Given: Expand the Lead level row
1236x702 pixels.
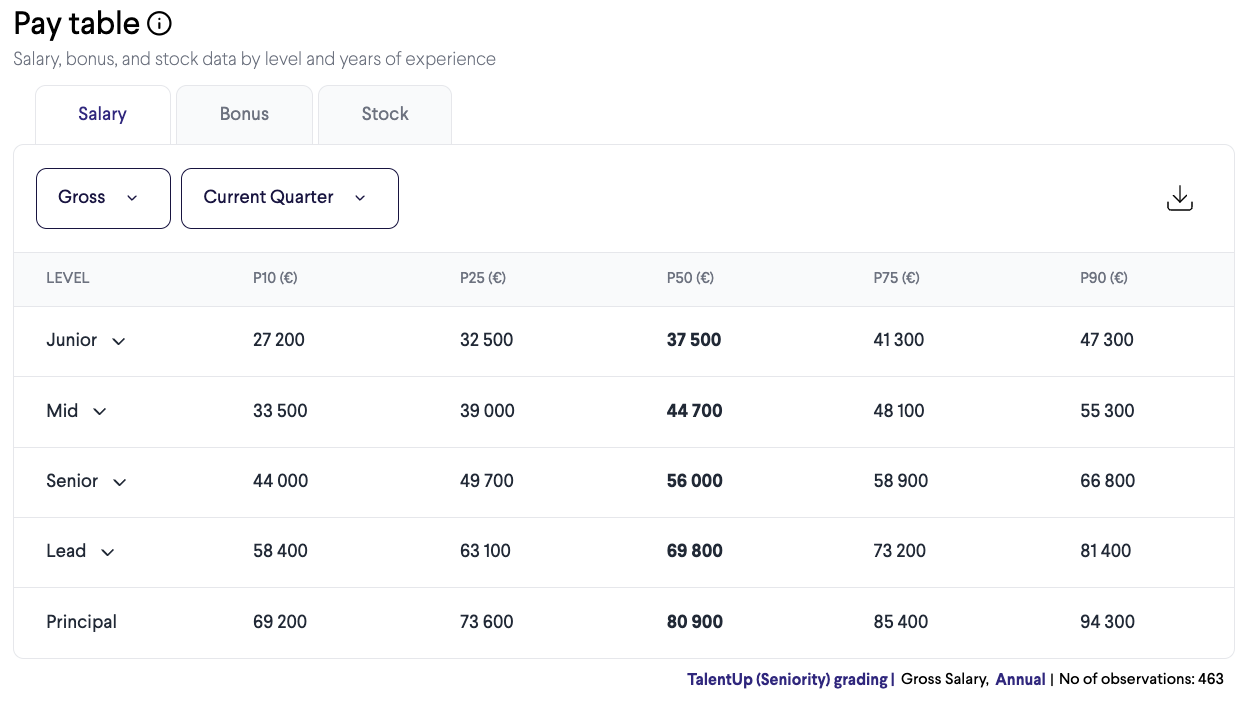Looking at the screenshot, I should [107, 552].
